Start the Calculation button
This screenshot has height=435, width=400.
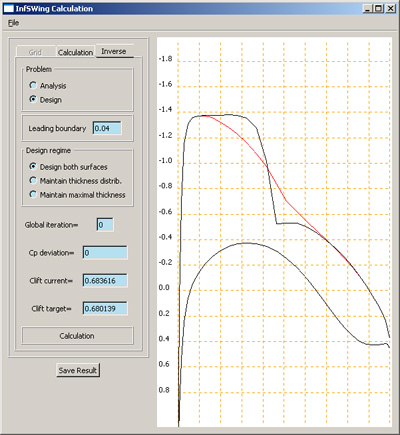tap(77, 335)
